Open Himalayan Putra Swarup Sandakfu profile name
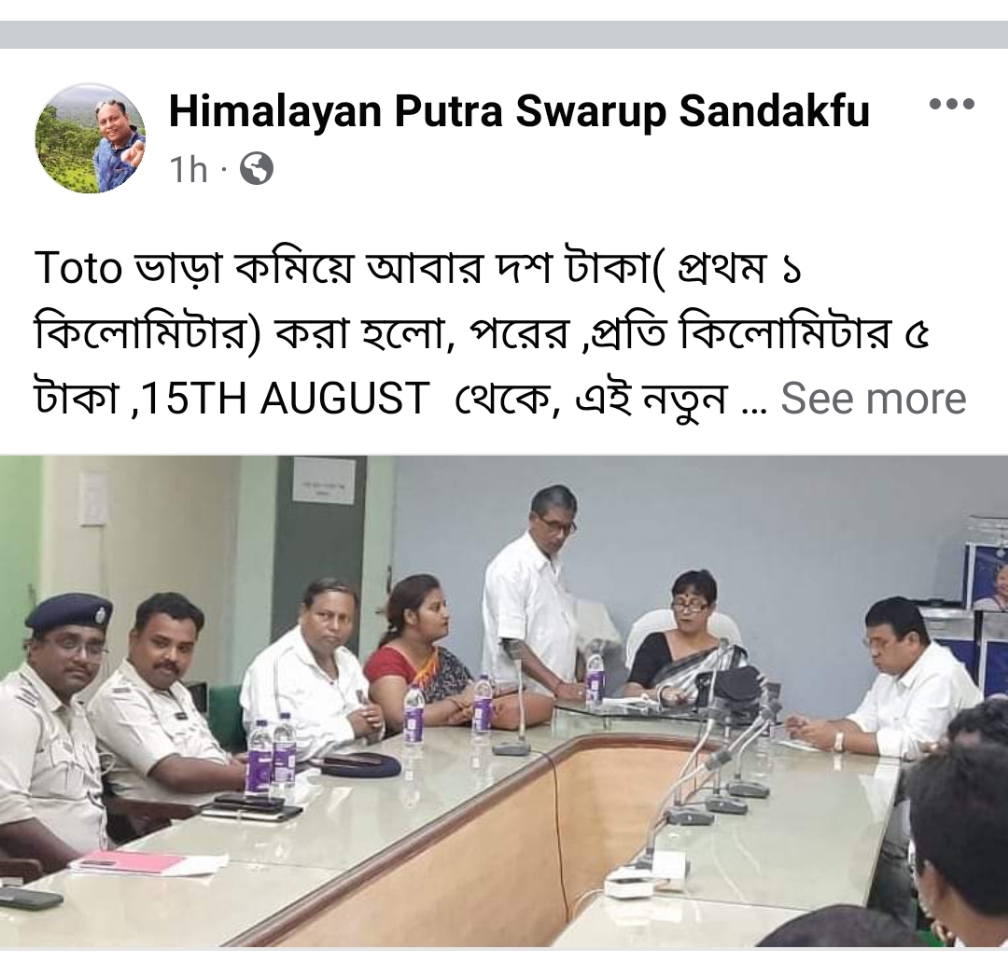The width and height of the screenshot is (1008, 973). point(519,111)
